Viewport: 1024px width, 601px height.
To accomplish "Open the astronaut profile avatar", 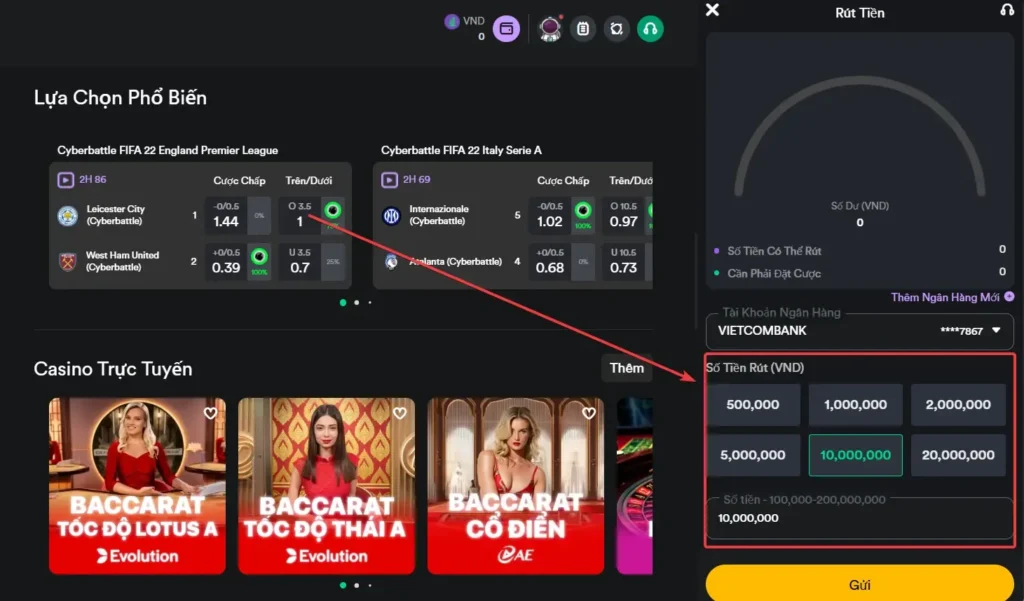I will coord(550,29).
